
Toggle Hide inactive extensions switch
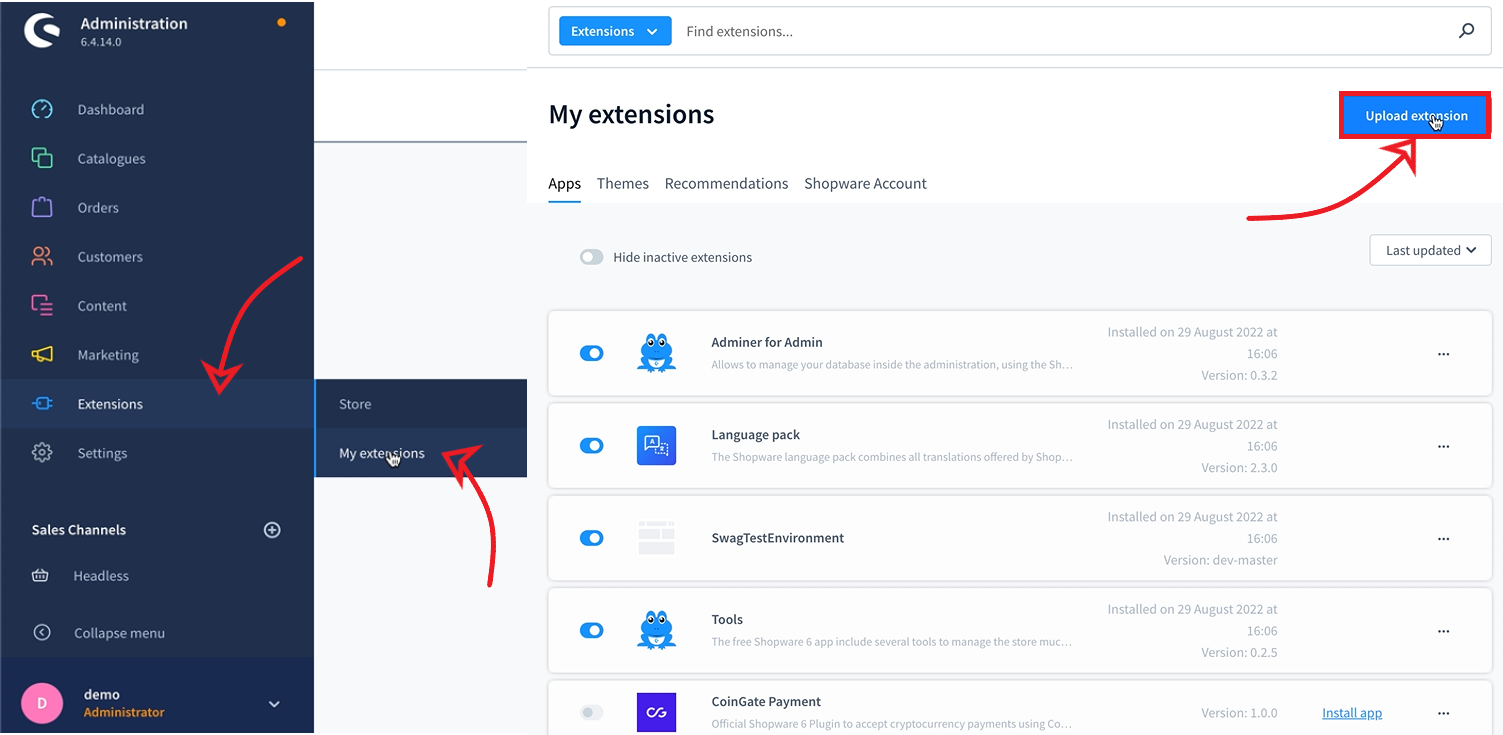592,257
